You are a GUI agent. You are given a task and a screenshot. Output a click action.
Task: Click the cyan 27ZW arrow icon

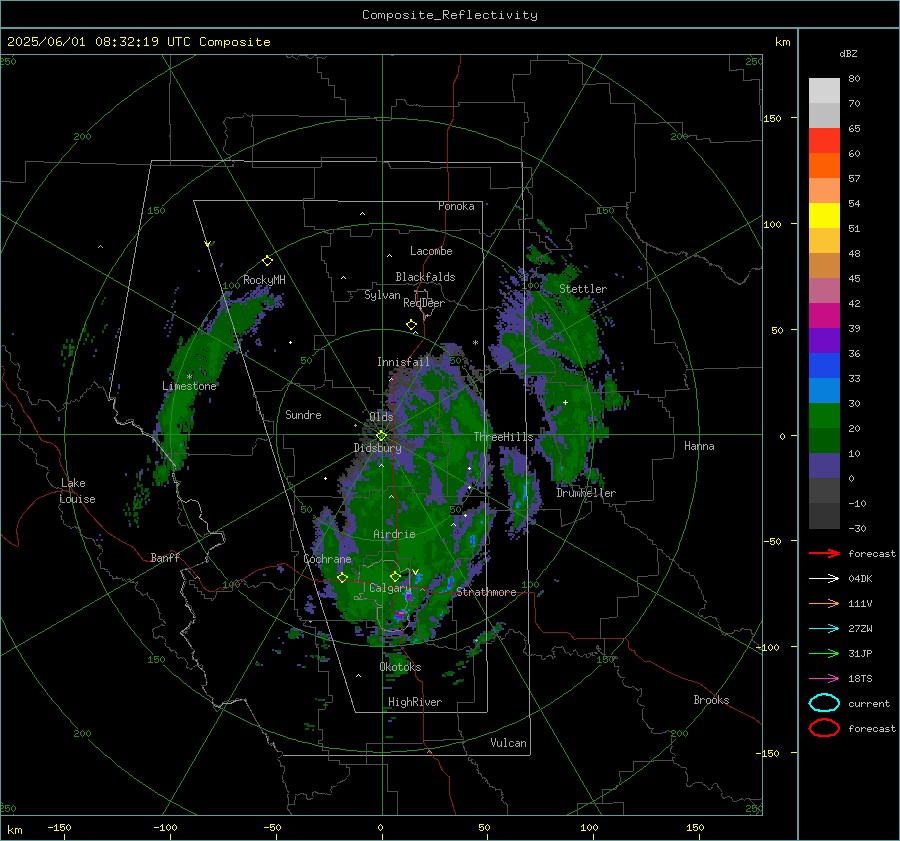tap(824, 629)
